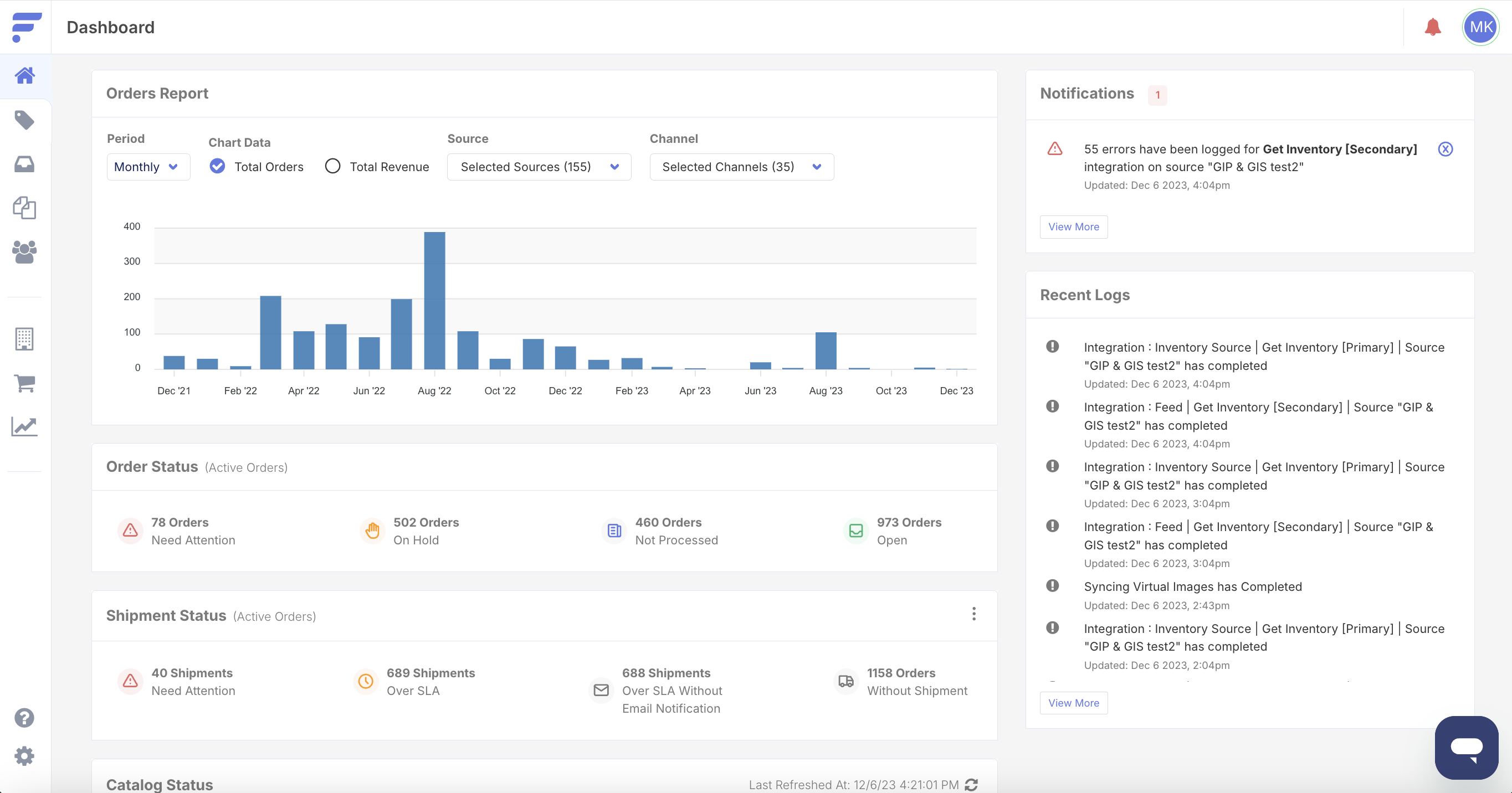
Task: Click the 78 Orders Need Attention icon
Action: click(x=130, y=531)
